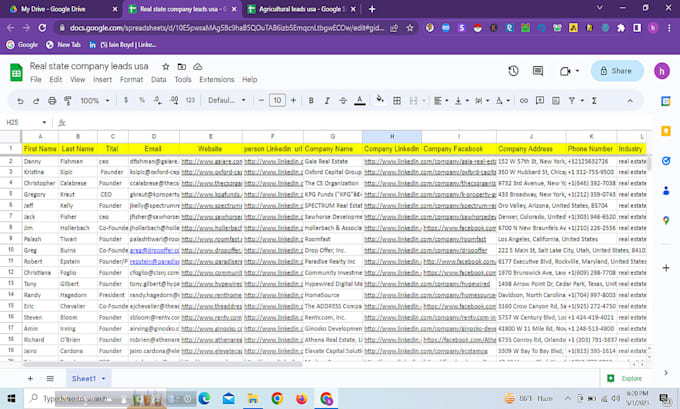The width and height of the screenshot is (680, 409).
Task: Open number format 123 dropdown
Action: pos(190,100)
